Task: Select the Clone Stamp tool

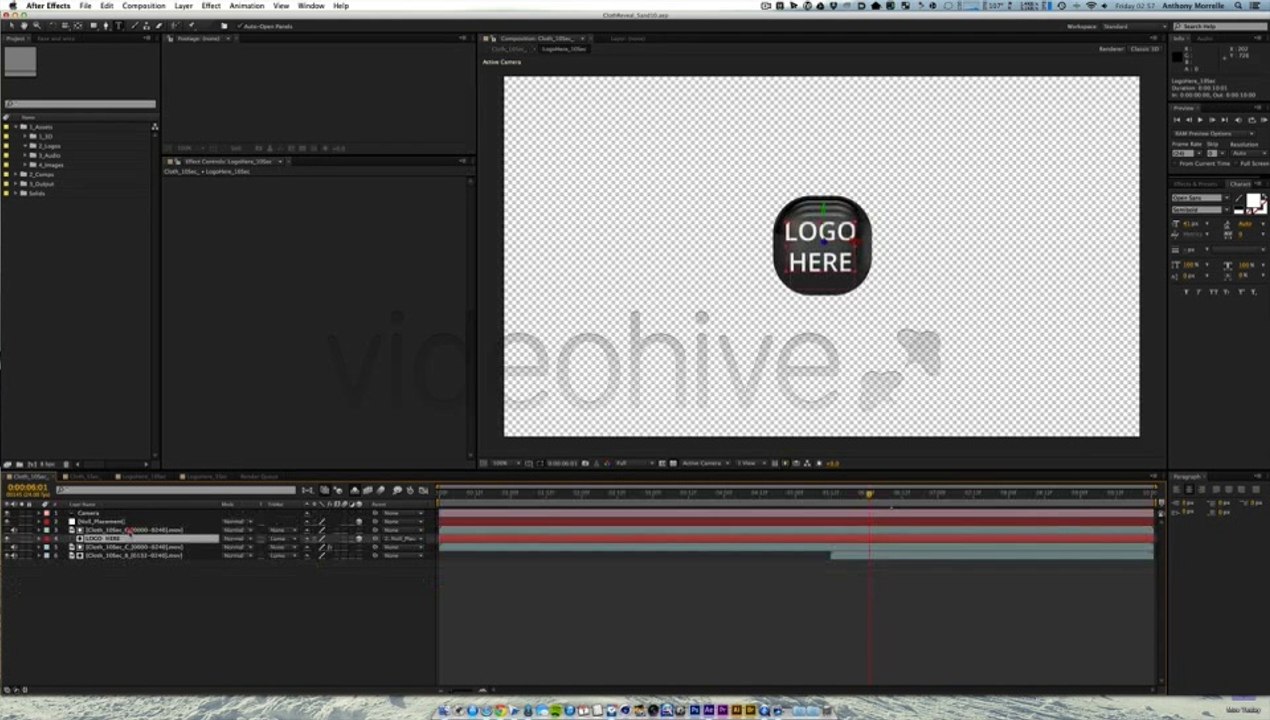Action: [146, 26]
